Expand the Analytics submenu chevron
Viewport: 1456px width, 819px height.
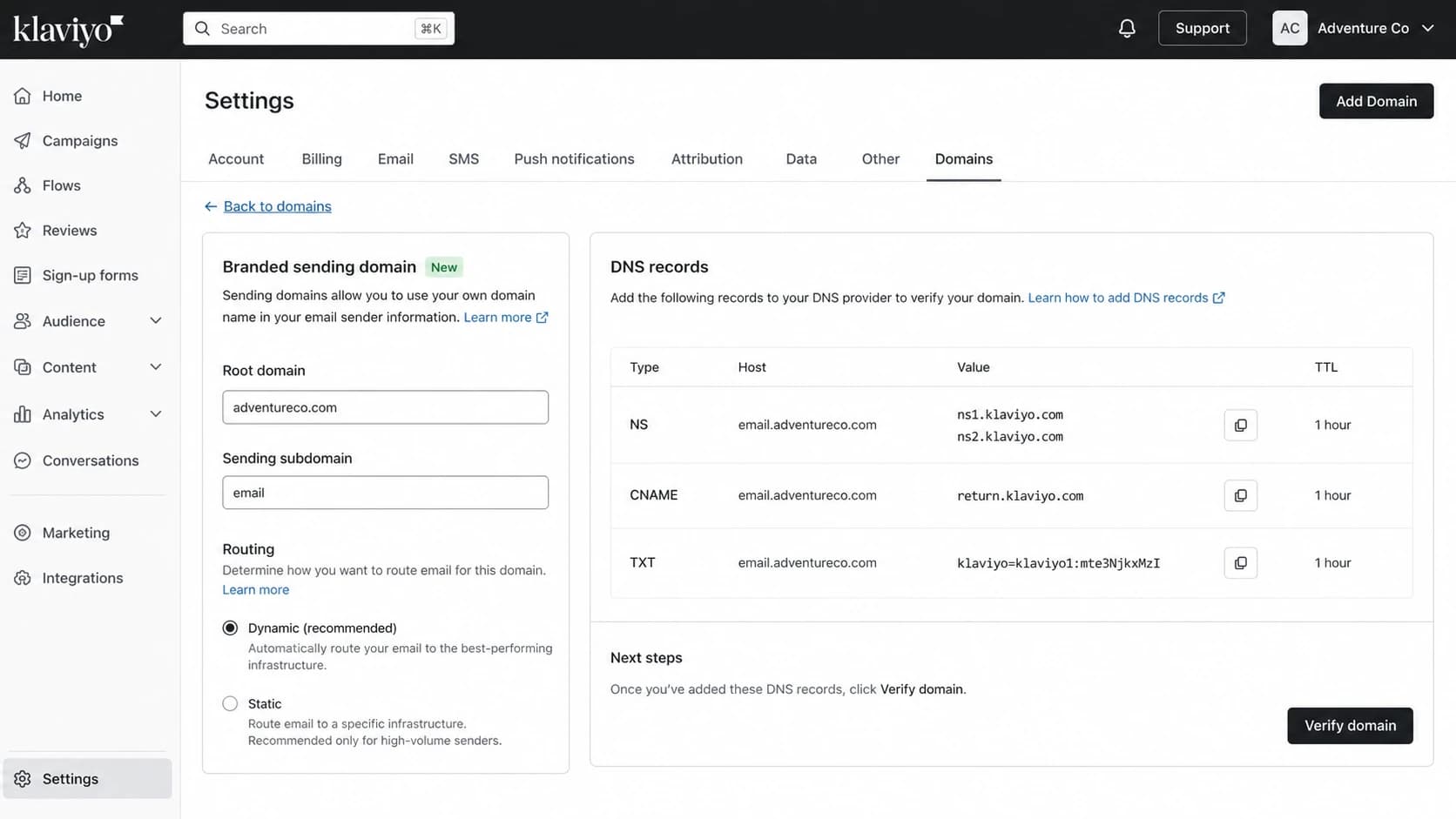pos(156,414)
